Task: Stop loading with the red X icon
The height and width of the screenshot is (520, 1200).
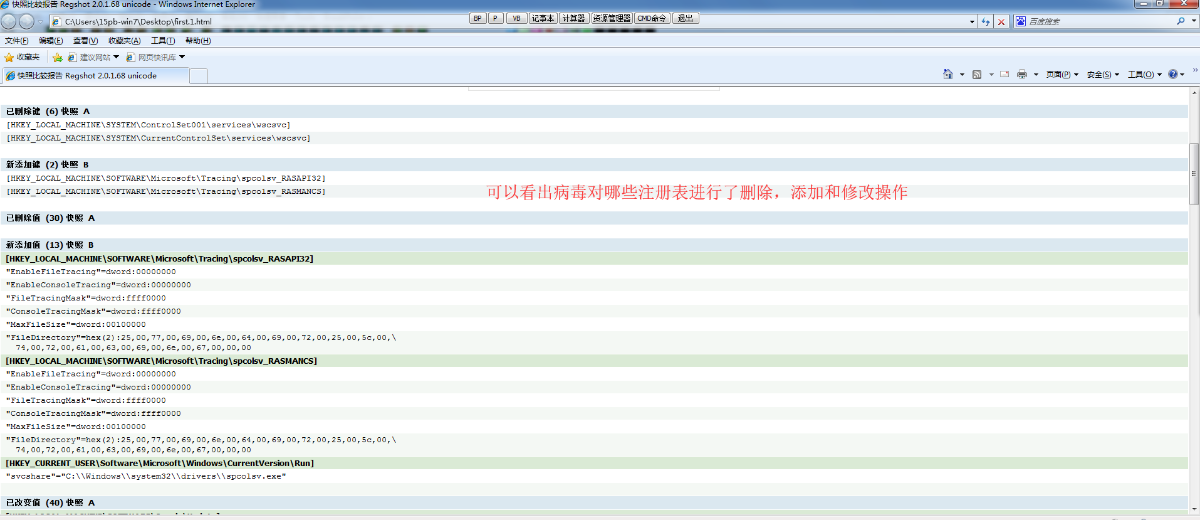Action: [1001, 21]
